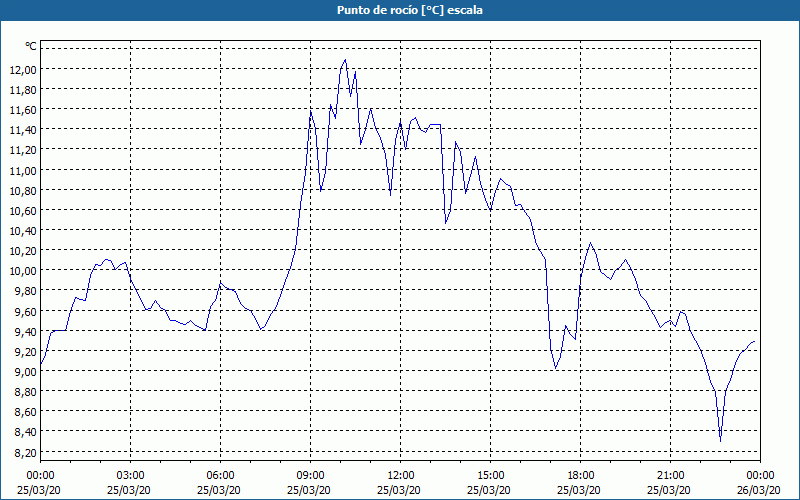Select the 10,20 y-axis value
Screen dimensions: 800x500
click(x=23, y=251)
